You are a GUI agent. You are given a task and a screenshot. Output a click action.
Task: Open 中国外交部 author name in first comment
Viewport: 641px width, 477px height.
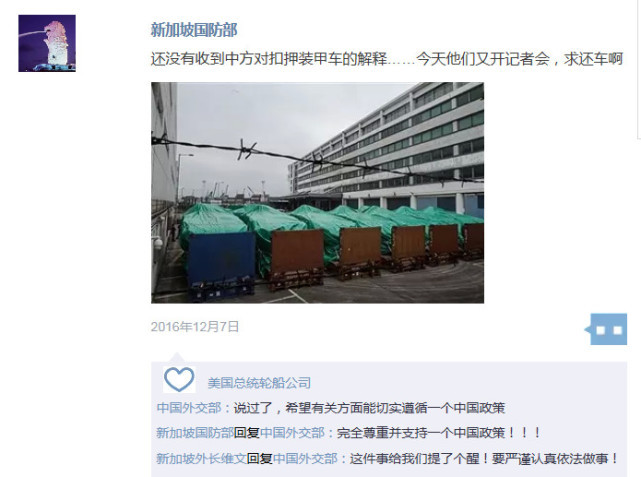[x=189, y=408]
